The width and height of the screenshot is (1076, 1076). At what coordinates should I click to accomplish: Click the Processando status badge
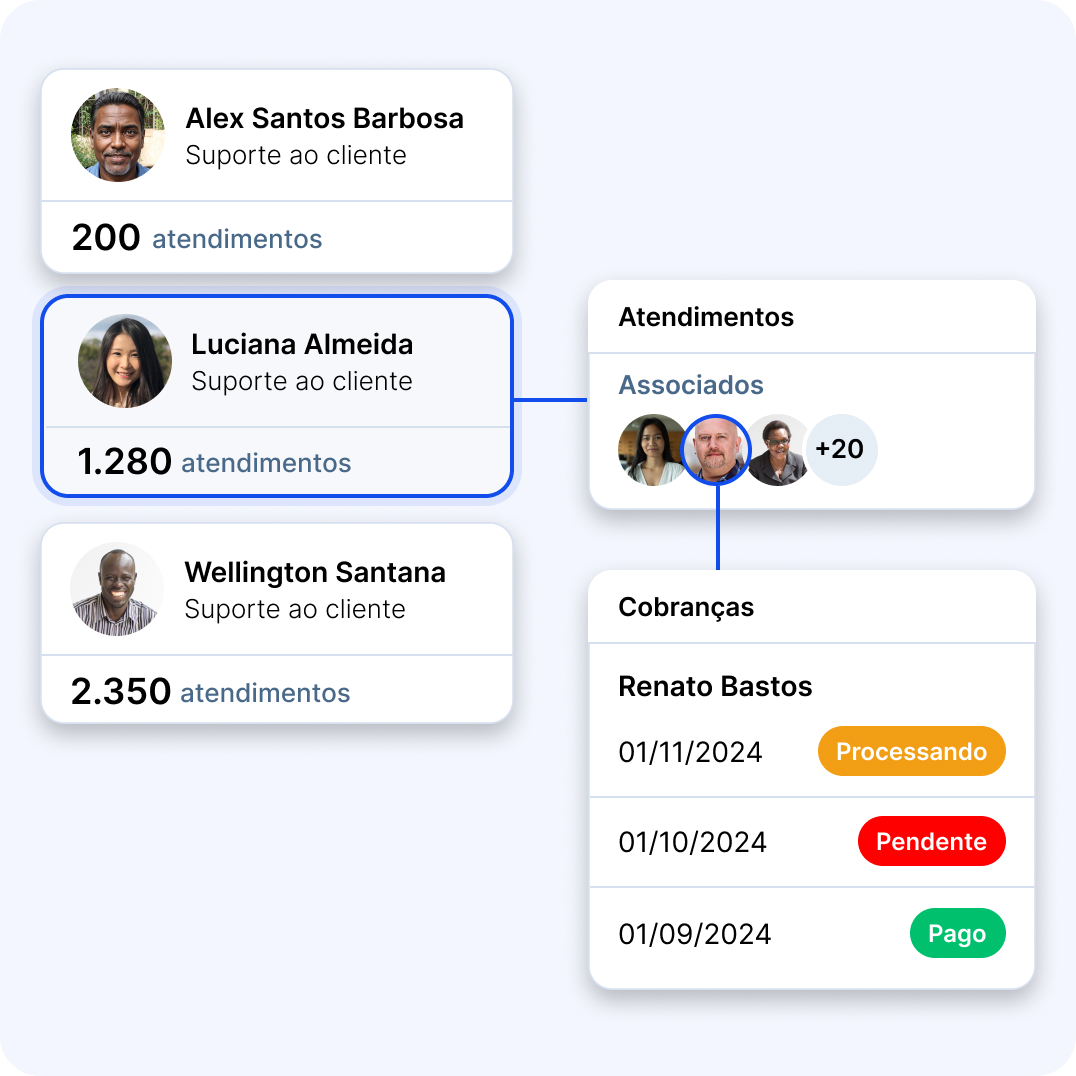pyautogui.click(x=911, y=751)
